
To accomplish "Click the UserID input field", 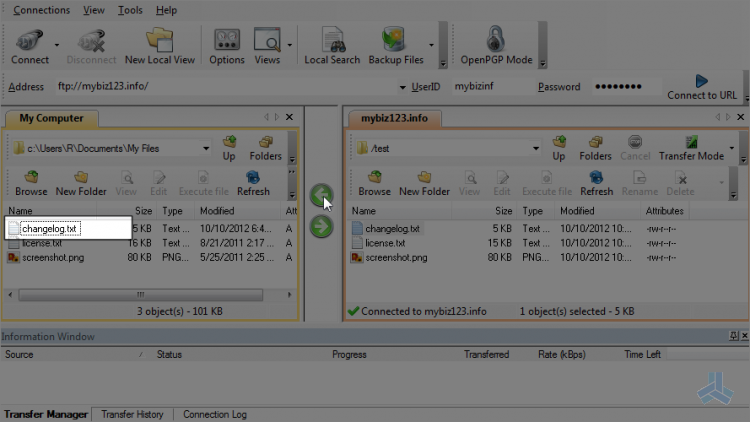I will click(x=491, y=87).
